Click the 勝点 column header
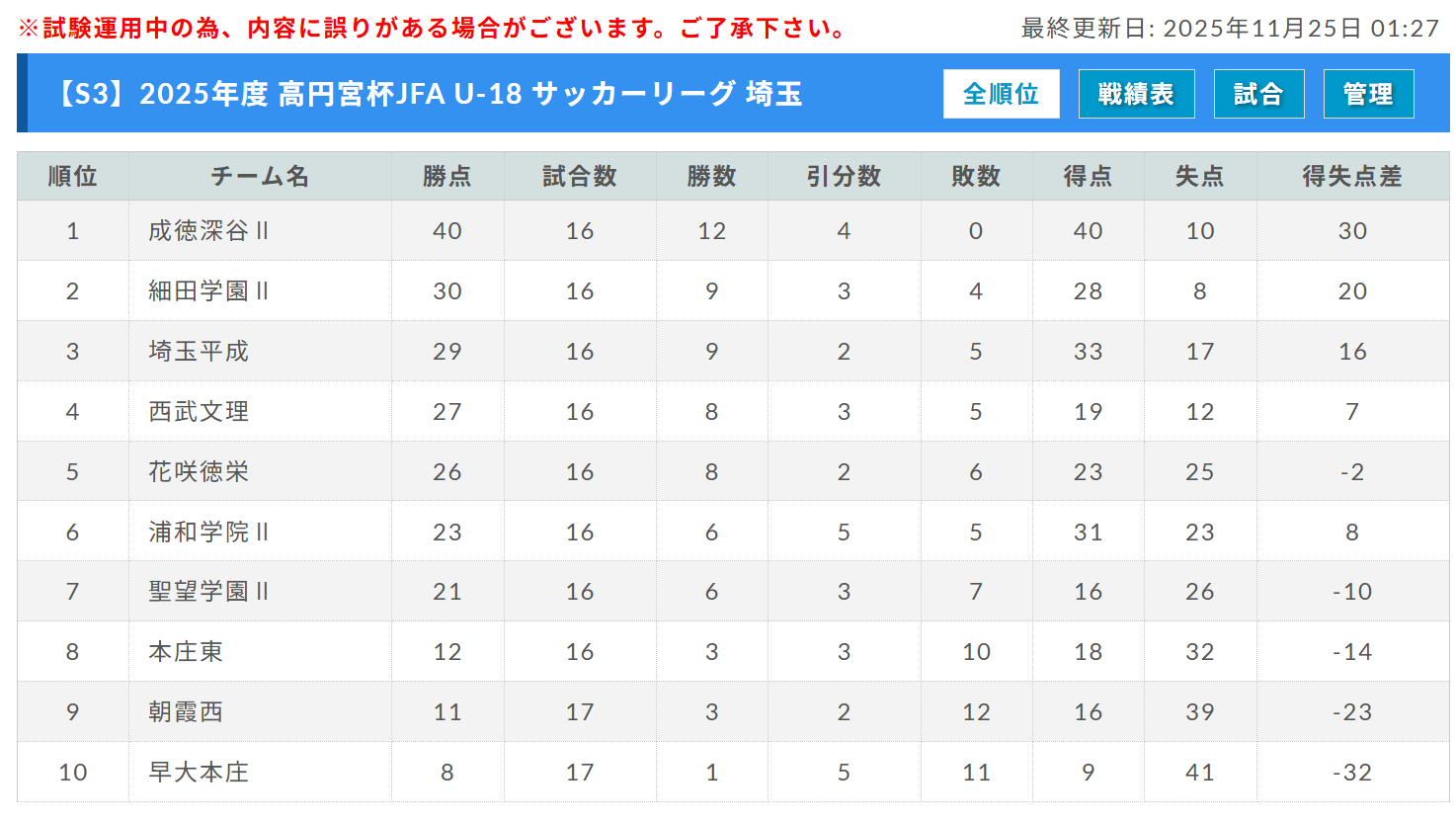Screen dimensions: 1456x822 [446, 176]
